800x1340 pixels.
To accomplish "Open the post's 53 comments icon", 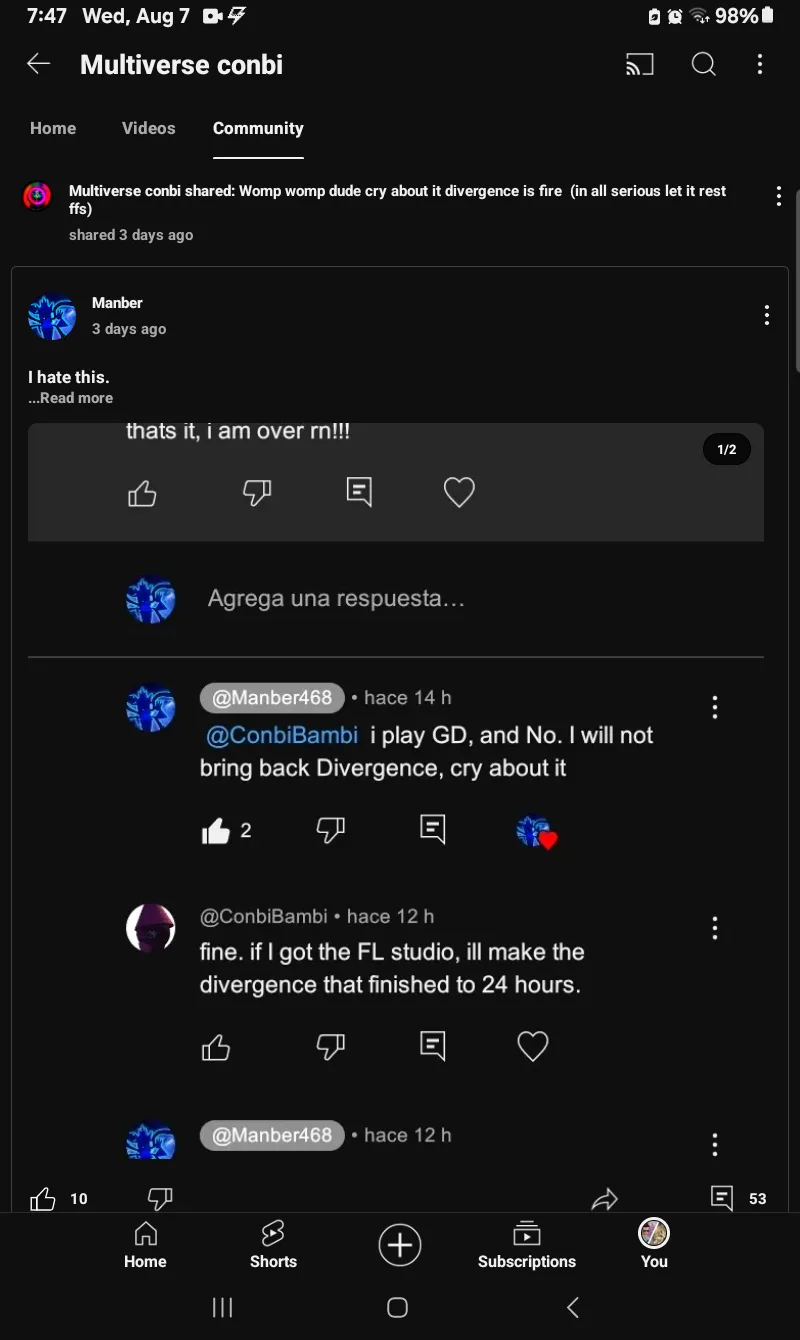I will click(722, 1198).
